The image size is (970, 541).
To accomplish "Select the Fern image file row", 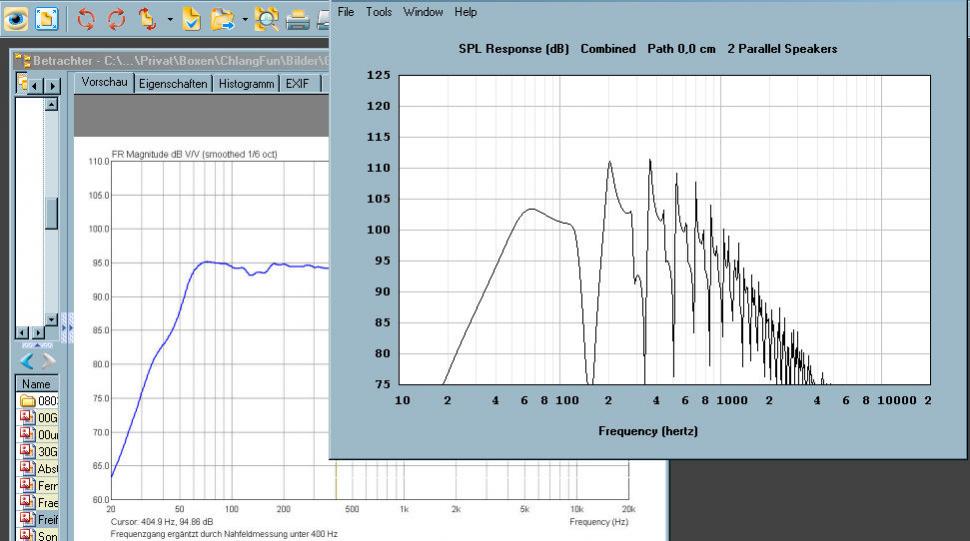I will point(38,485).
